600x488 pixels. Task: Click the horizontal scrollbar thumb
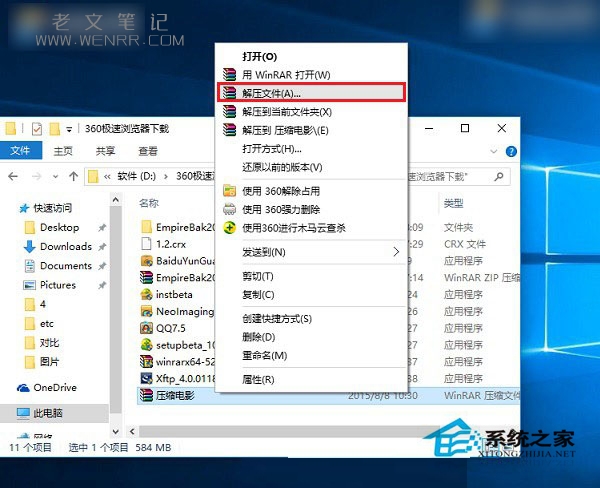pos(291,432)
